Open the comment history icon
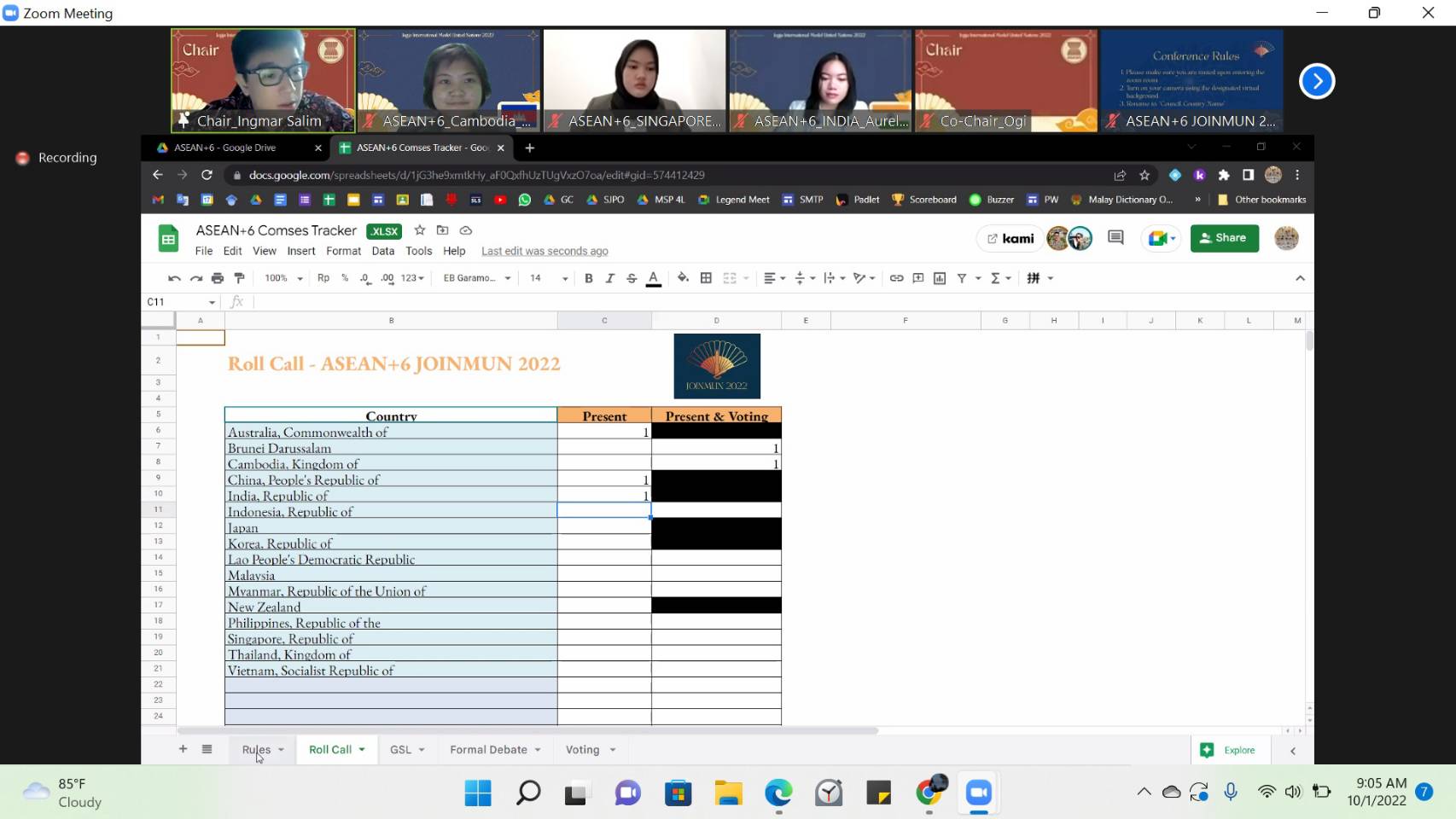The height and width of the screenshot is (819, 1456). (x=1115, y=238)
